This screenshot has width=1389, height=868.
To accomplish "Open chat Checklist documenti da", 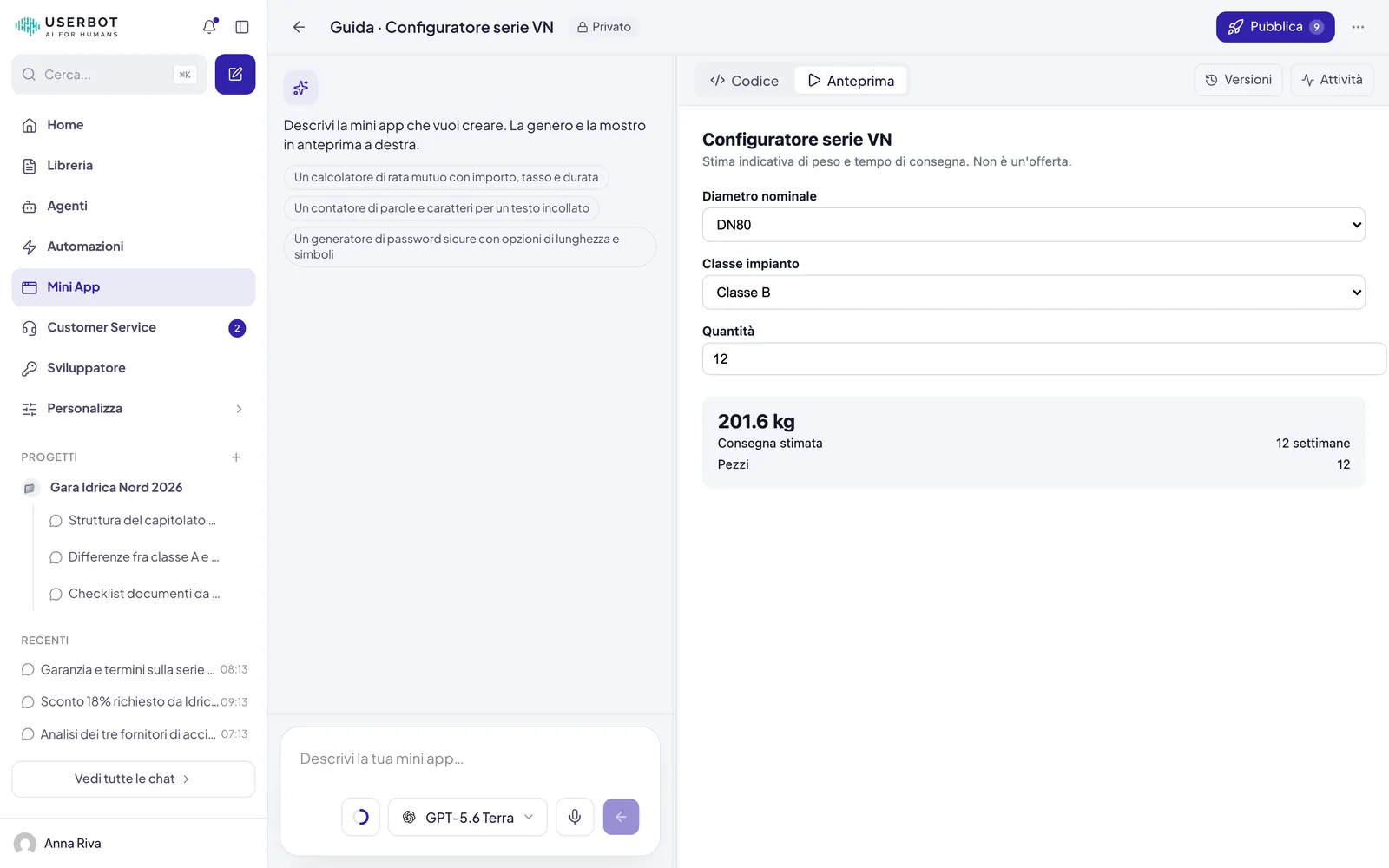I will pyautogui.click(x=144, y=594).
